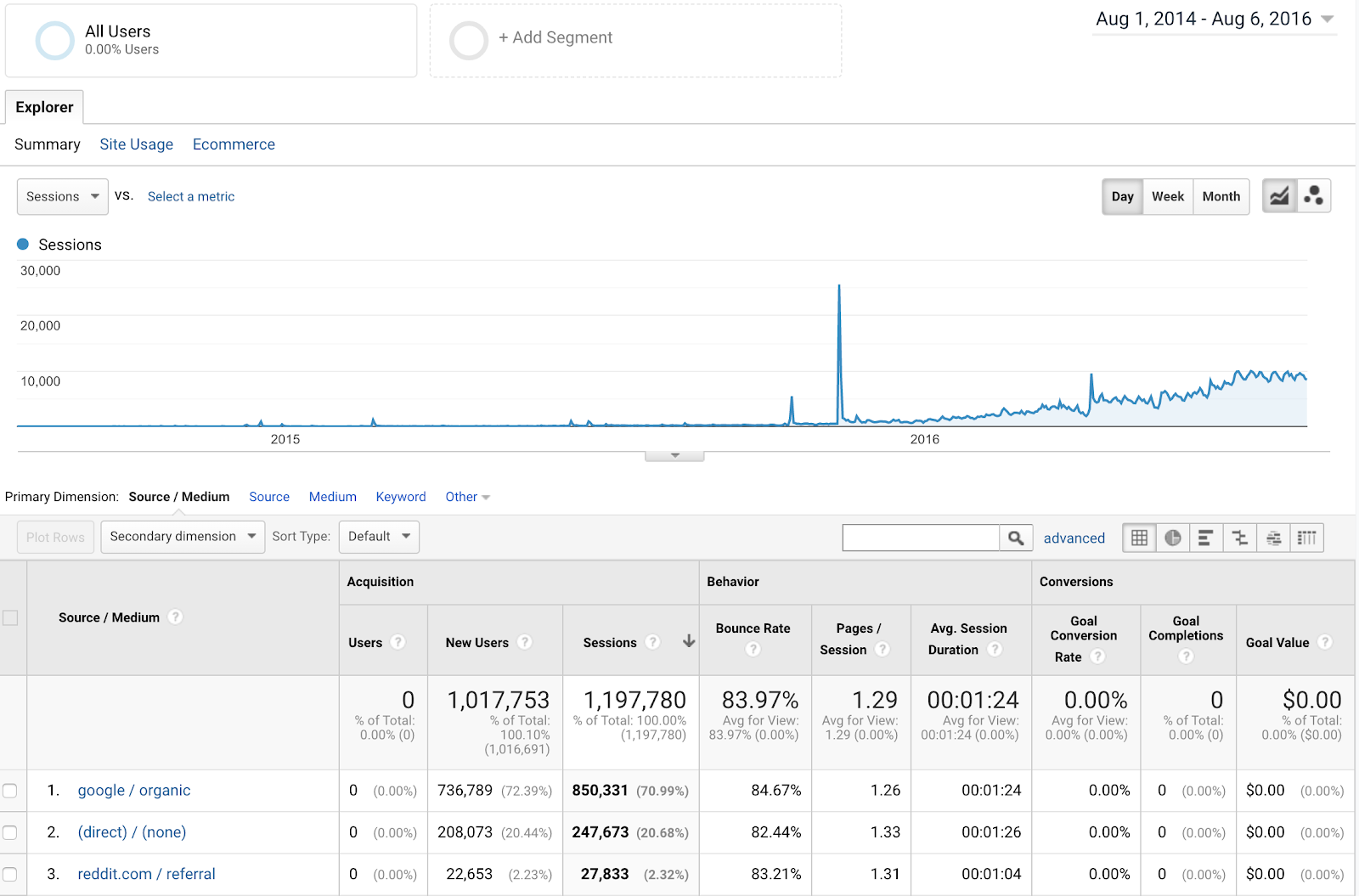Switch to the Ecommerce sub-tab
This screenshot has height=896, width=1359.
(x=234, y=144)
